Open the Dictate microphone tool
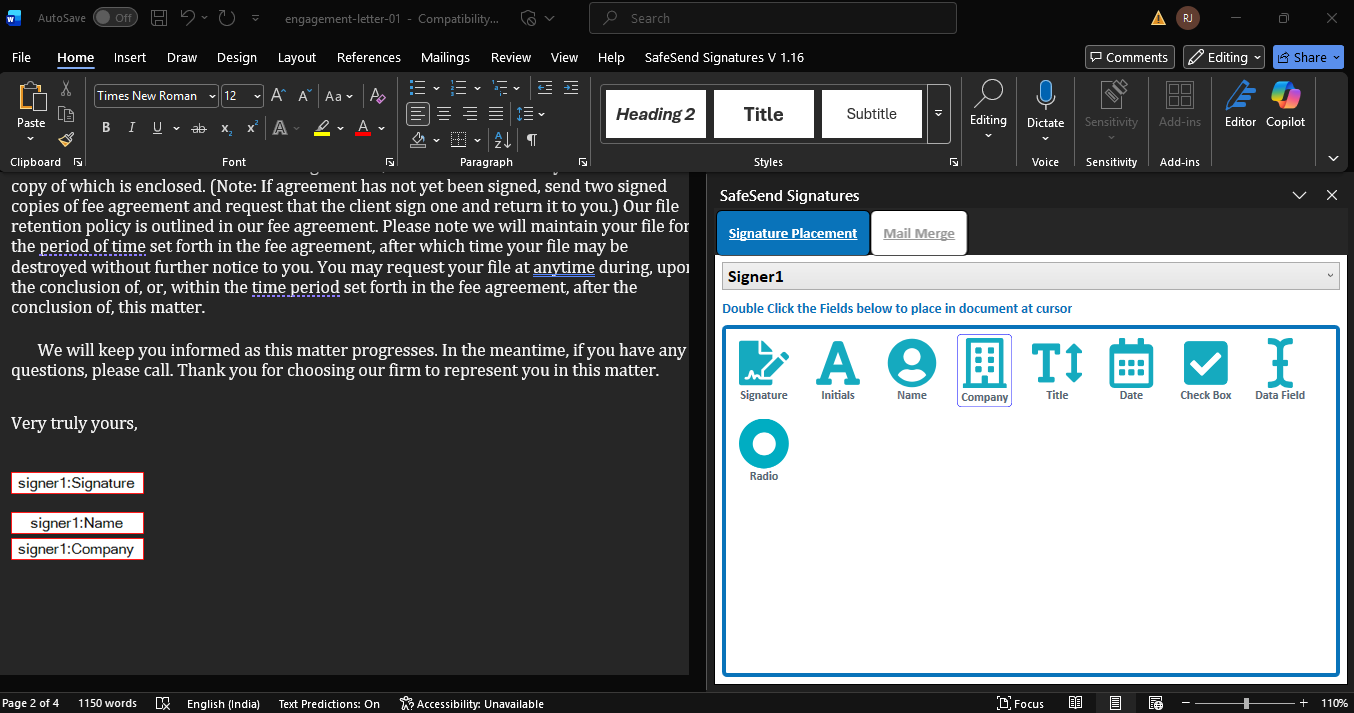The width and height of the screenshot is (1354, 713). tap(1045, 105)
